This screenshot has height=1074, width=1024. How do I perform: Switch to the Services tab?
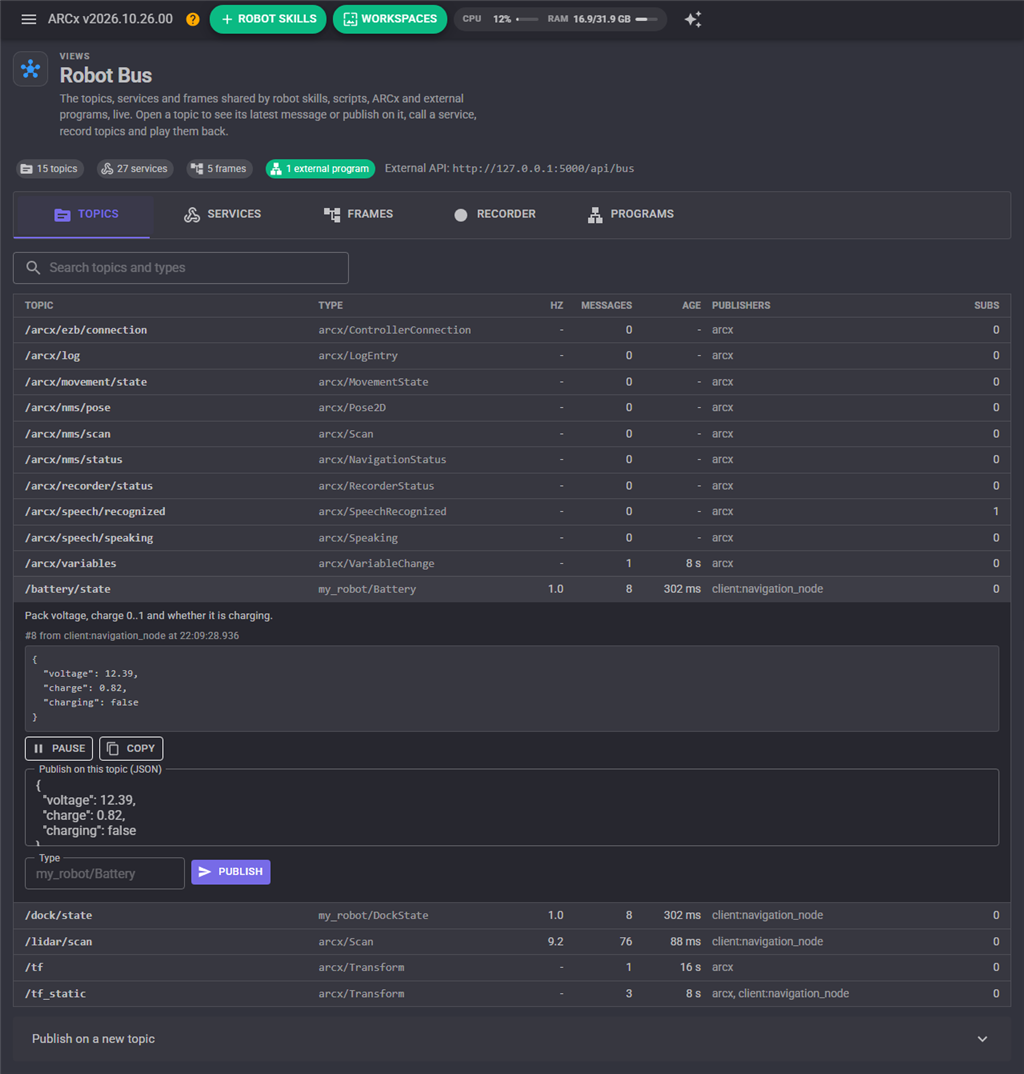click(x=222, y=214)
